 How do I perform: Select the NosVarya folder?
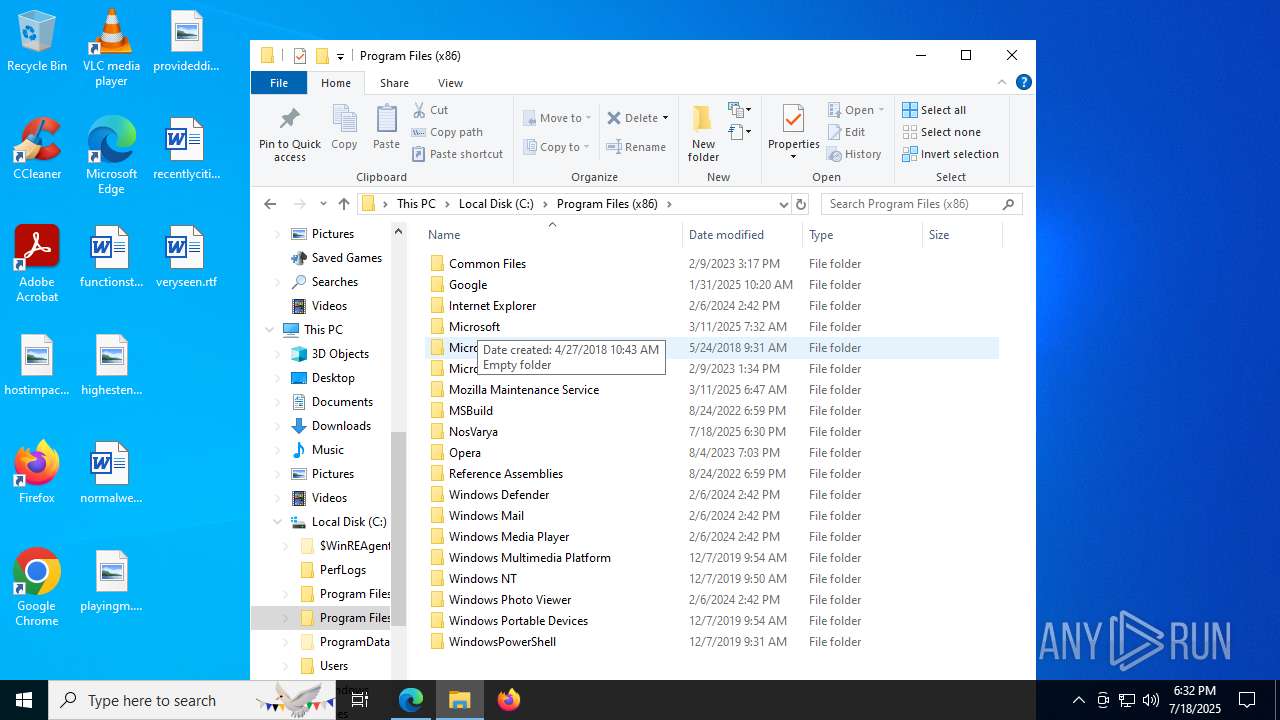point(473,432)
